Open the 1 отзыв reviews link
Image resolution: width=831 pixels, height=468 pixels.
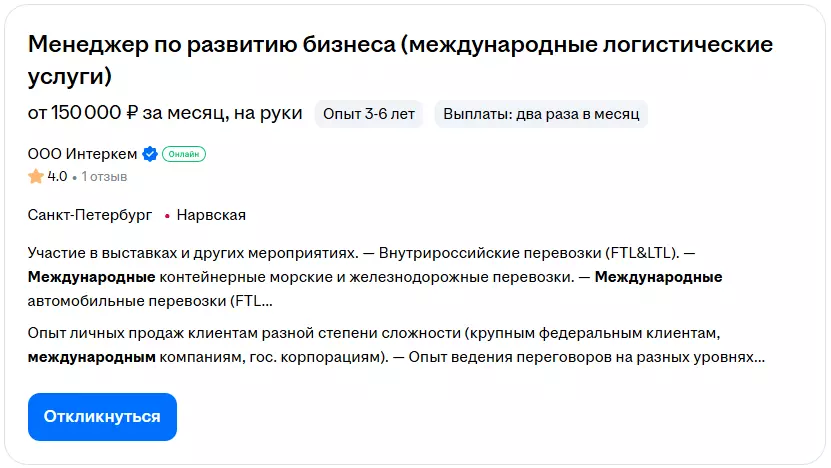(104, 177)
